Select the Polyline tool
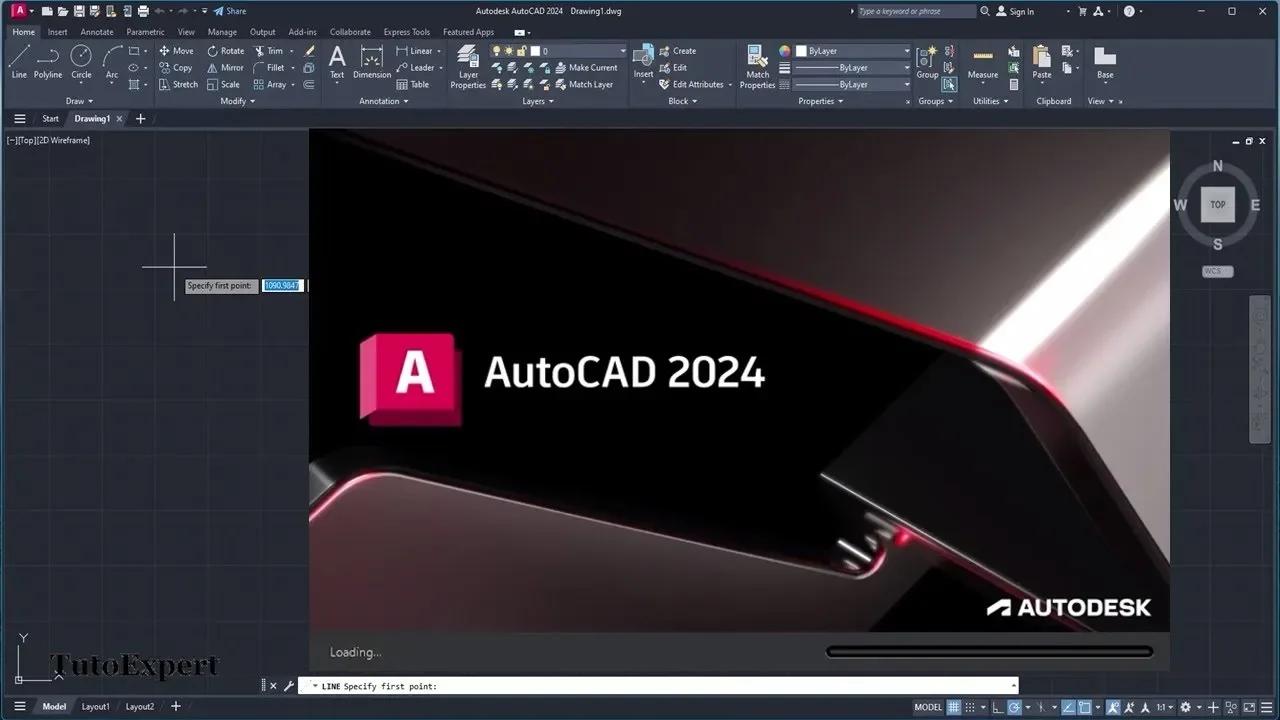Image resolution: width=1280 pixels, height=720 pixels. (48, 61)
